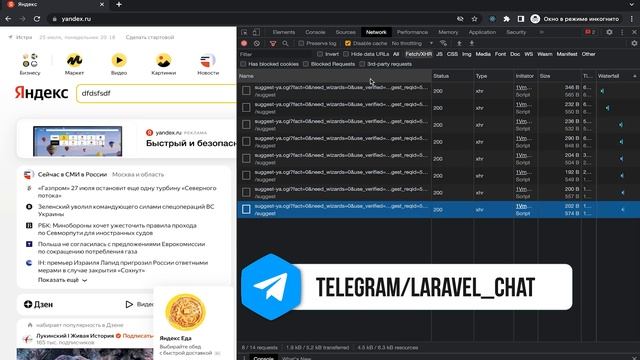The width and height of the screenshot is (640, 360).
Task: Check Hide data URLs checkbox
Action: pyautogui.click(x=346, y=54)
